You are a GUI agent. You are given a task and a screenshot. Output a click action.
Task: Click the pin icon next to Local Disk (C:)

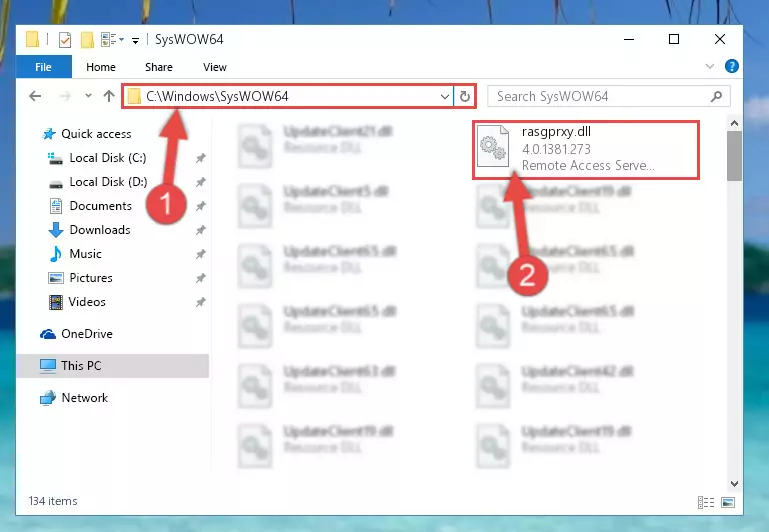click(x=201, y=158)
